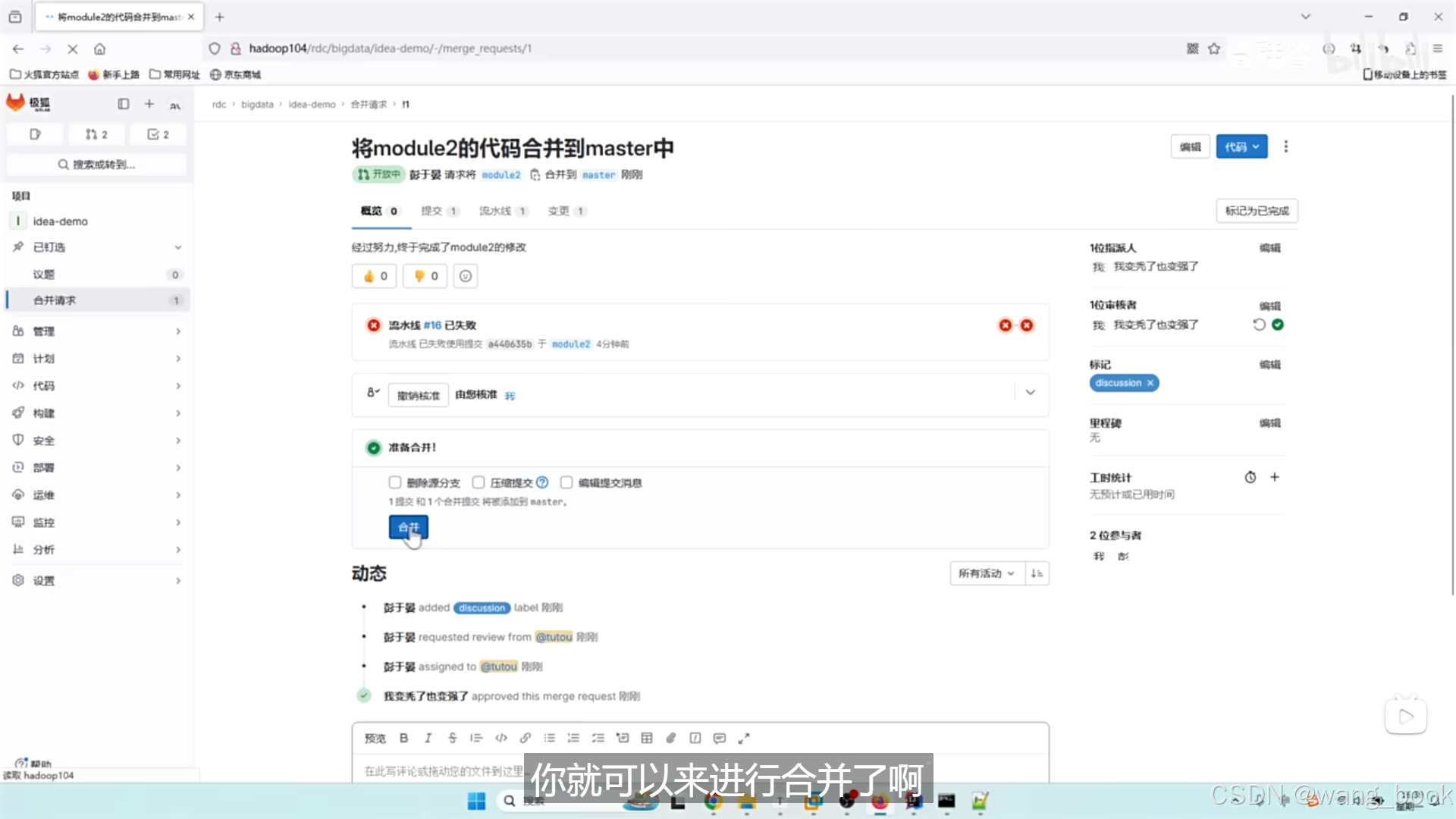The width and height of the screenshot is (1456, 819).
Task: Insert a table in comment editor
Action: (x=647, y=738)
